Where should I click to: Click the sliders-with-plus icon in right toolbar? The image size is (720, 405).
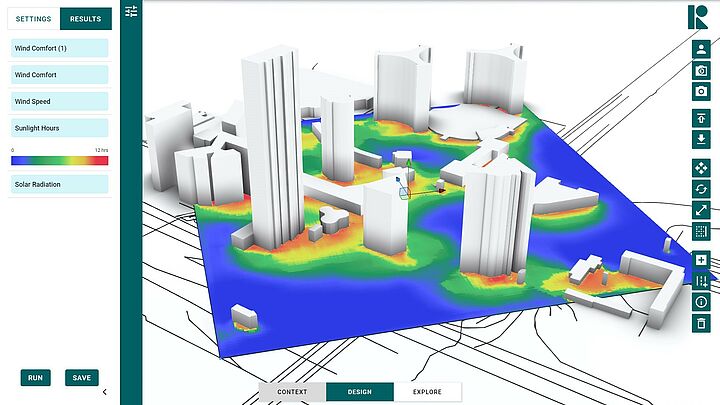[x=701, y=281]
